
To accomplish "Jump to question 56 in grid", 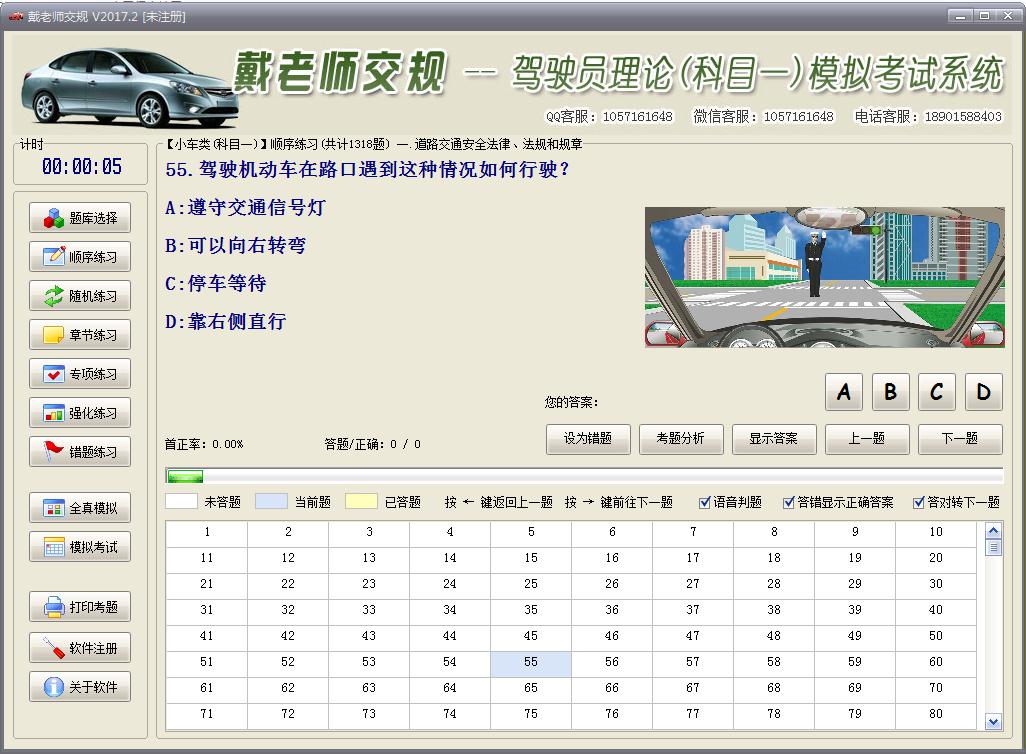I will (611, 662).
